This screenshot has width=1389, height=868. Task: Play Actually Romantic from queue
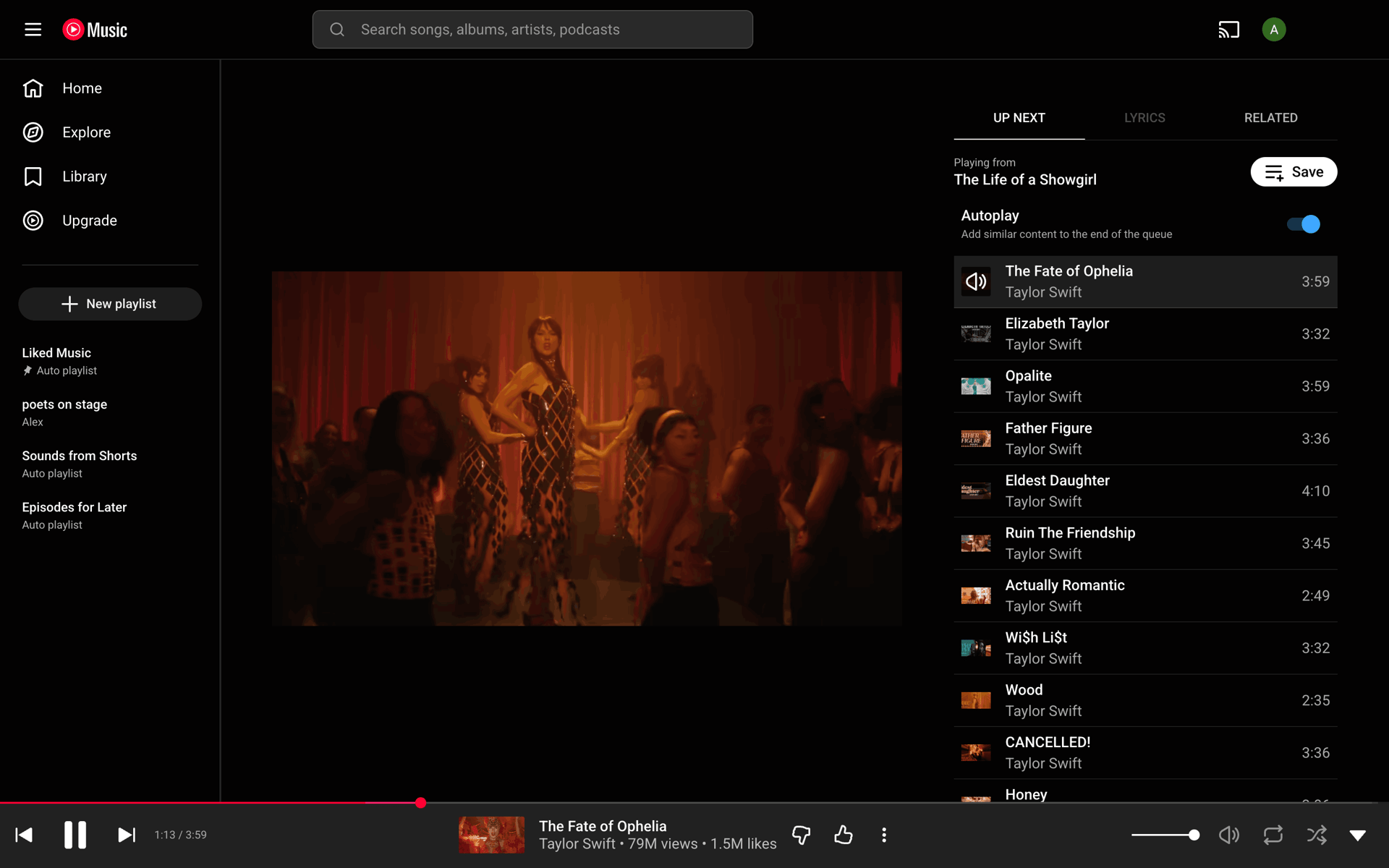pos(1145,596)
